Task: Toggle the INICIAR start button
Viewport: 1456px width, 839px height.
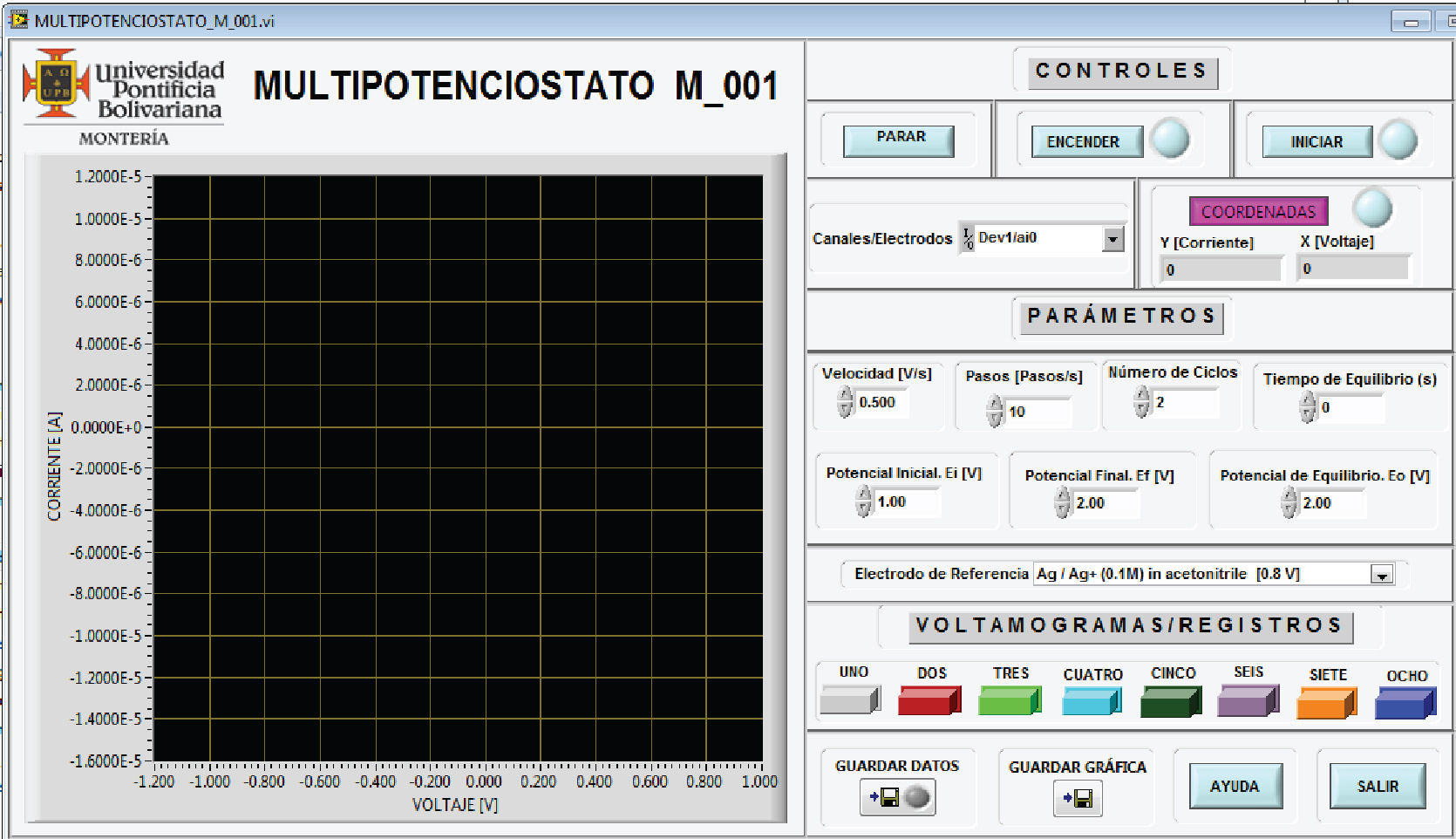Action: (1317, 141)
